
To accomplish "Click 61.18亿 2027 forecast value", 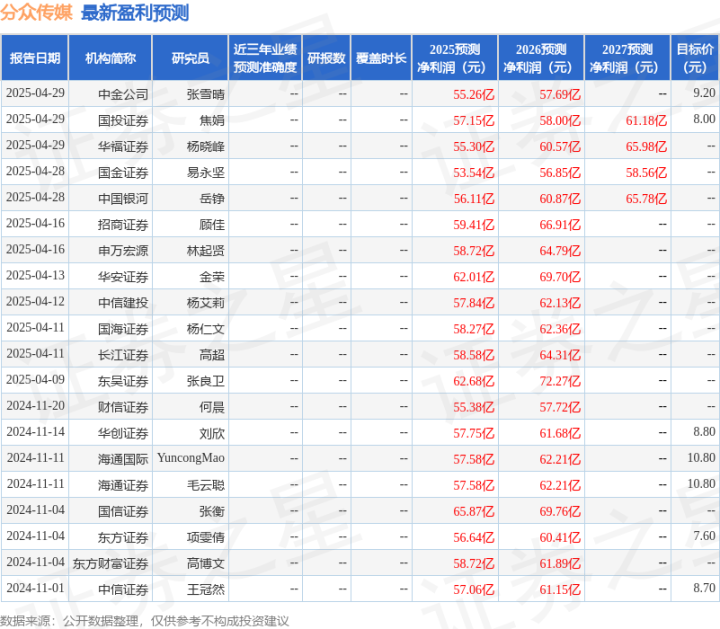I will tap(647, 120).
